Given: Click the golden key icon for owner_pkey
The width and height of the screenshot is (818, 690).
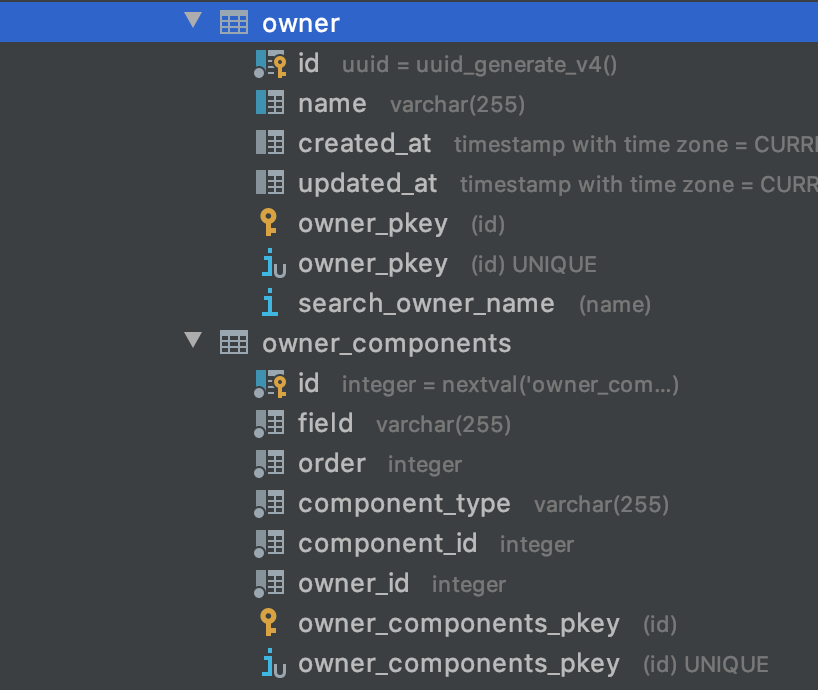Looking at the screenshot, I should coord(269,222).
